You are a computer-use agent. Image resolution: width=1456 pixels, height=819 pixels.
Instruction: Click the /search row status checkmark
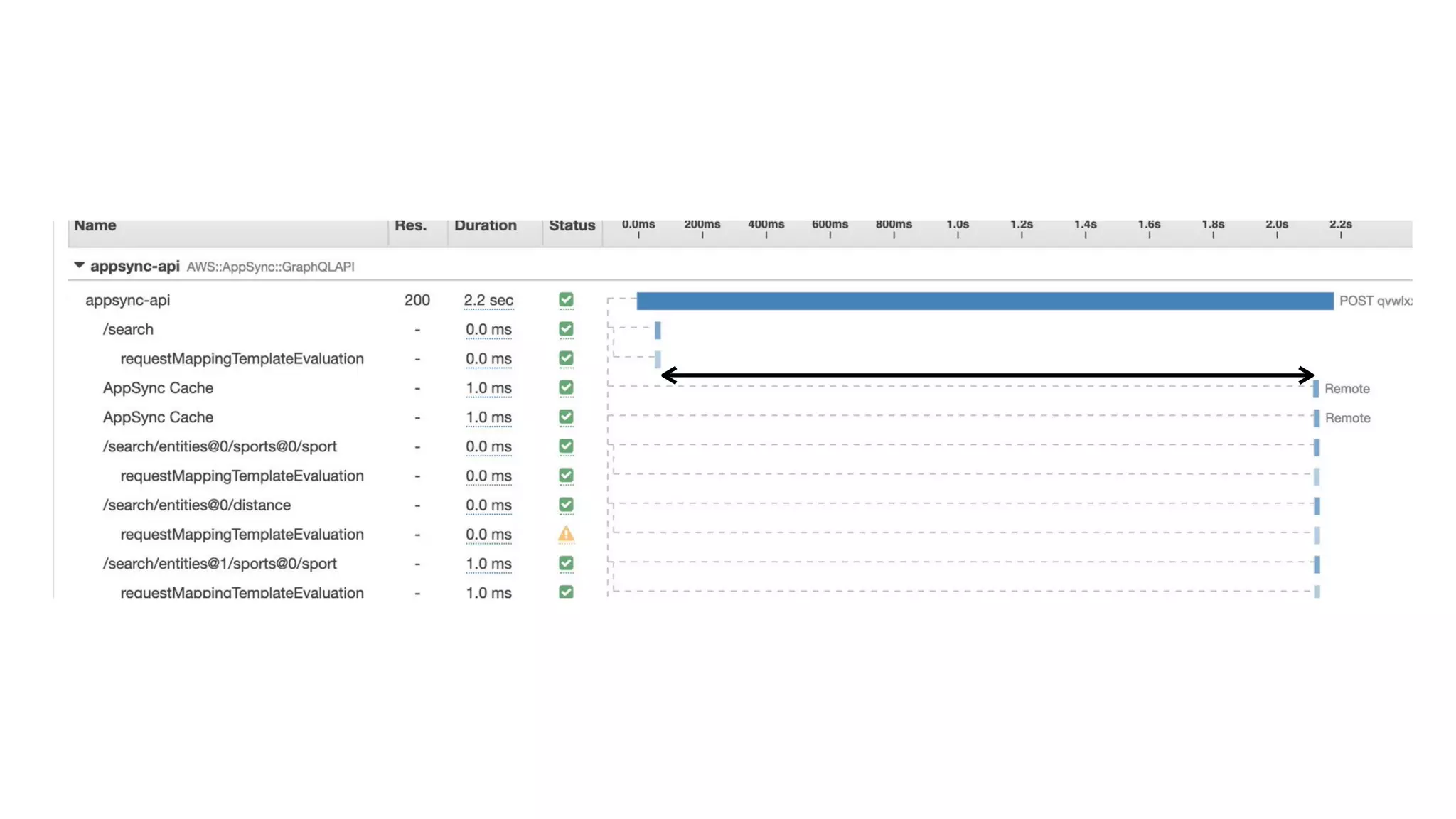coord(566,329)
